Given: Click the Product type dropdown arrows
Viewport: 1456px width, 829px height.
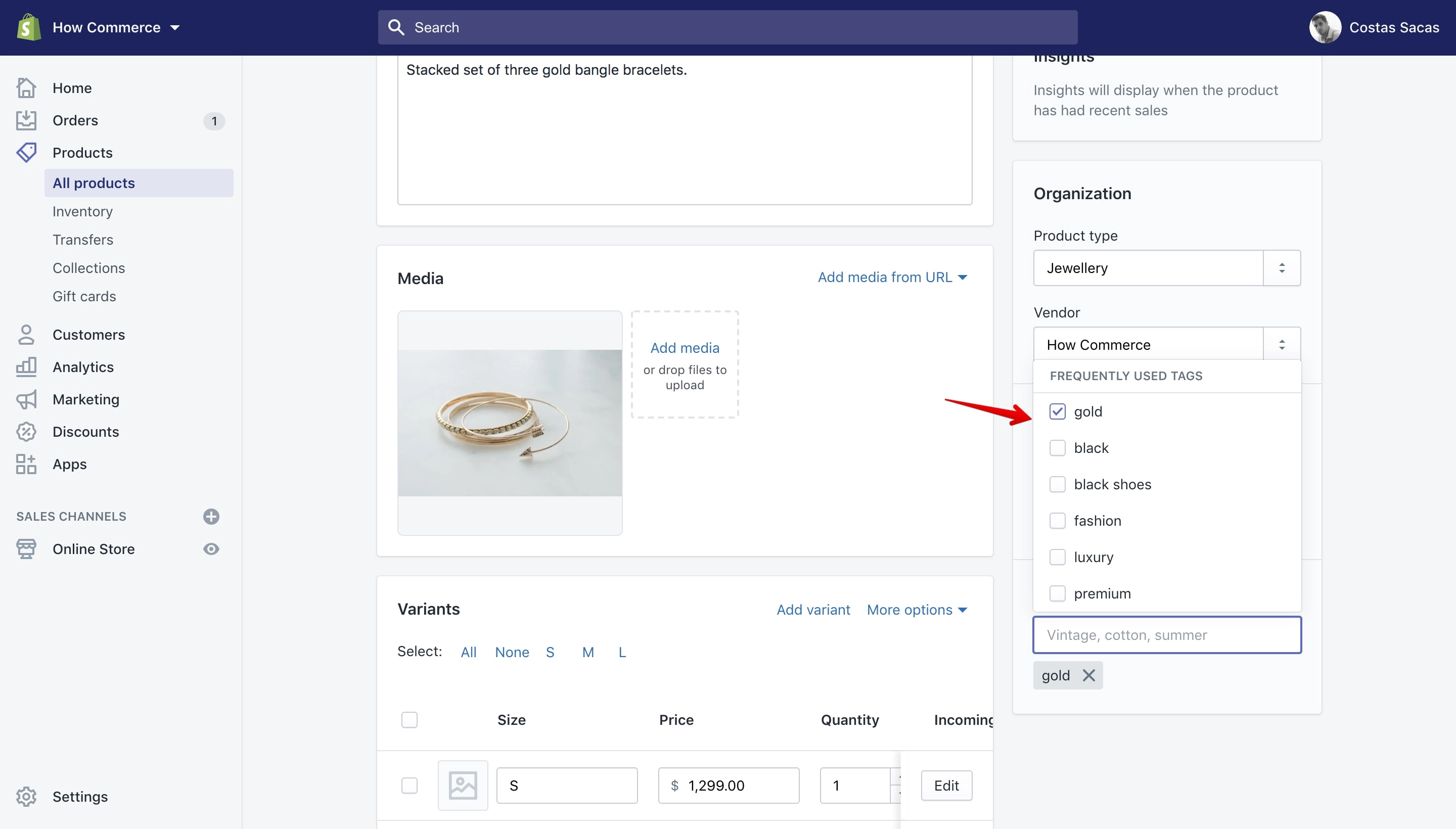Looking at the screenshot, I should point(1282,267).
